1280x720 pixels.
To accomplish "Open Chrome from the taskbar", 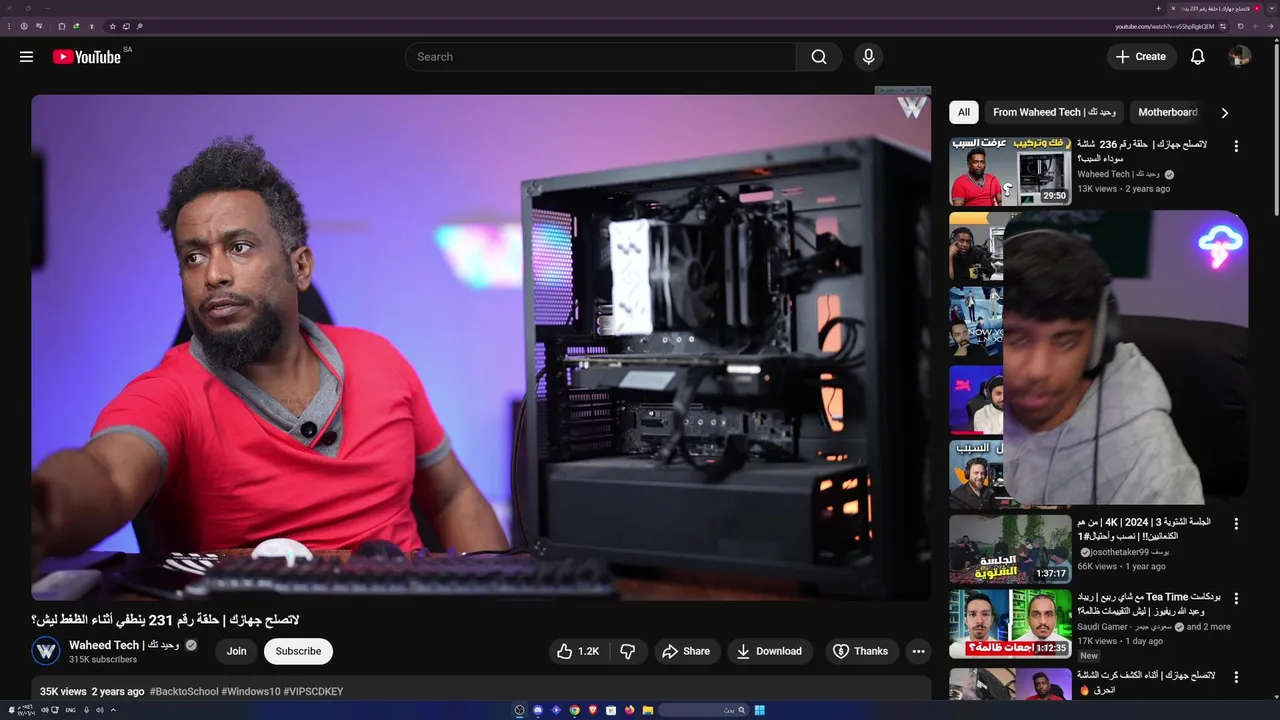I will 574,710.
